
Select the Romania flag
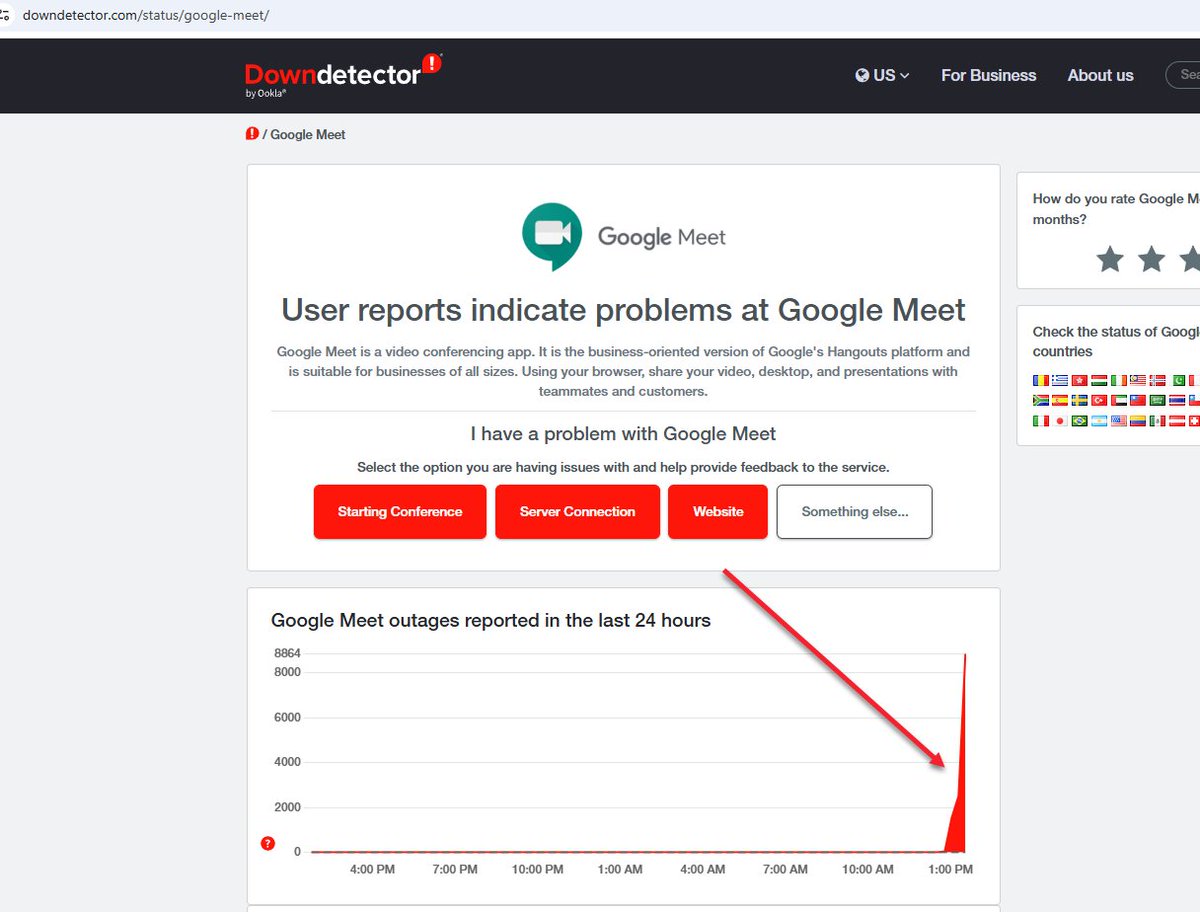click(x=1041, y=380)
